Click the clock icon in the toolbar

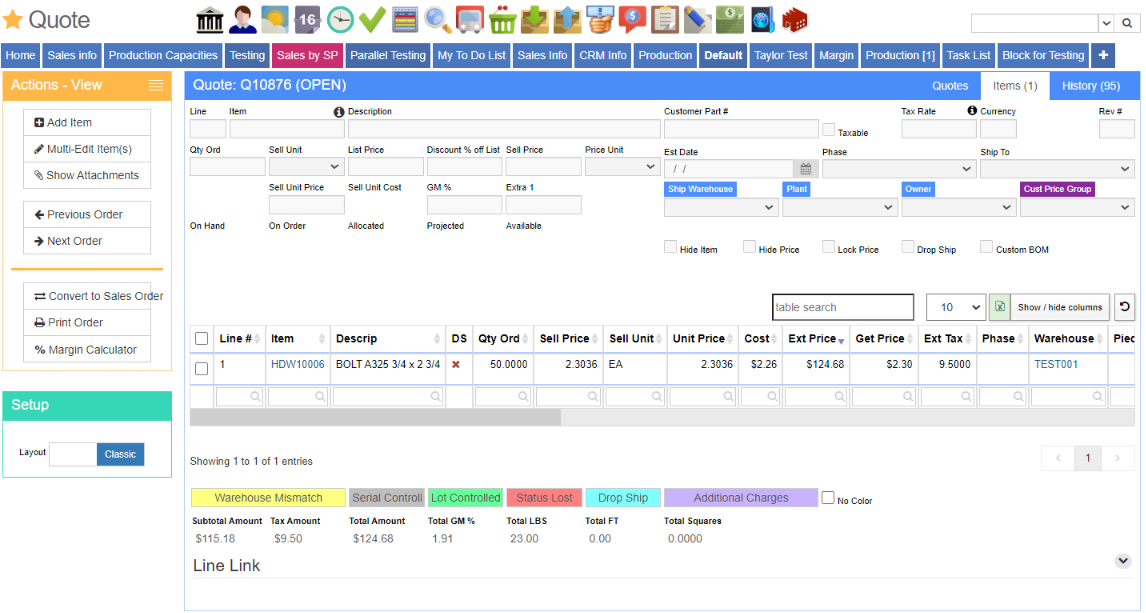coord(340,20)
